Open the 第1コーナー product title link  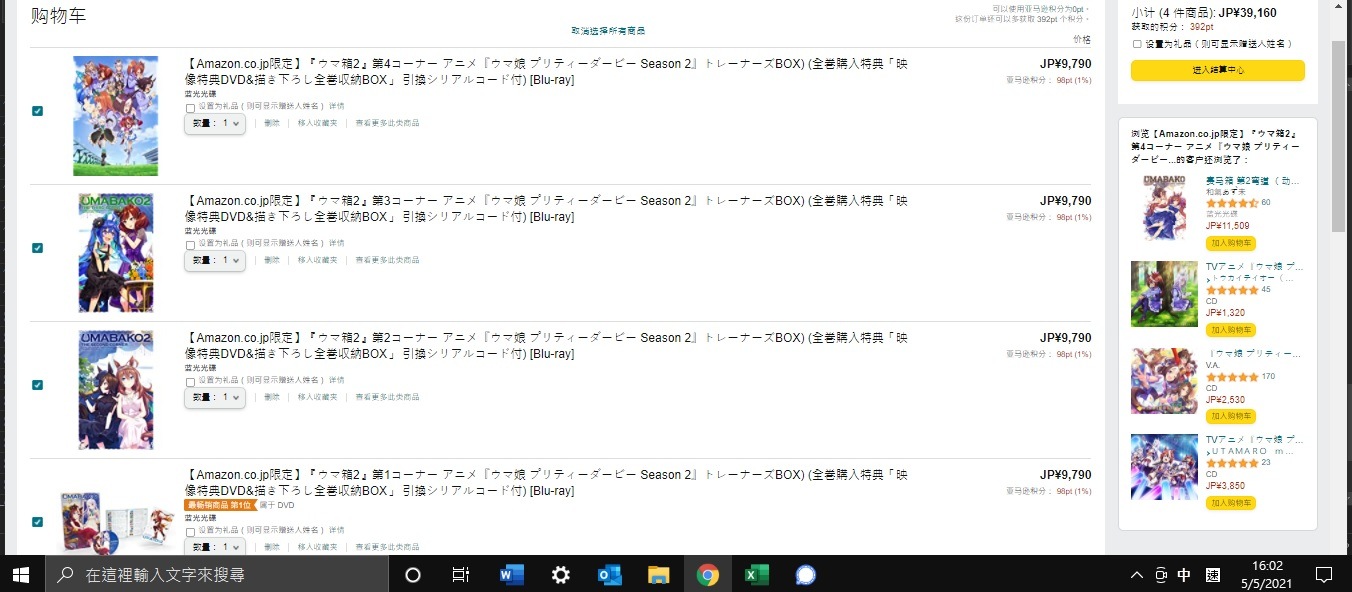547,483
